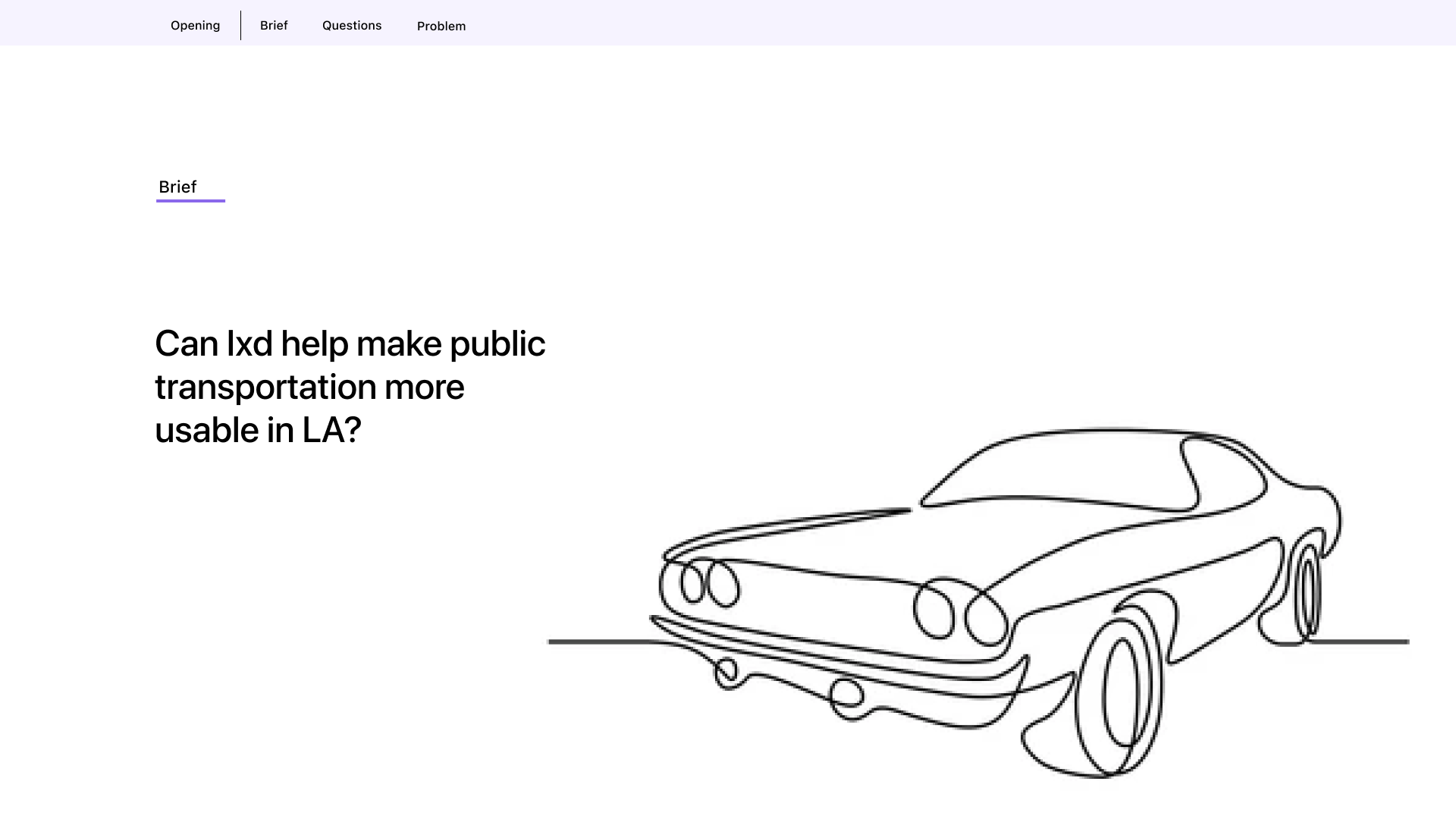Switch to the Brief navigation tab

pyautogui.click(x=274, y=26)
